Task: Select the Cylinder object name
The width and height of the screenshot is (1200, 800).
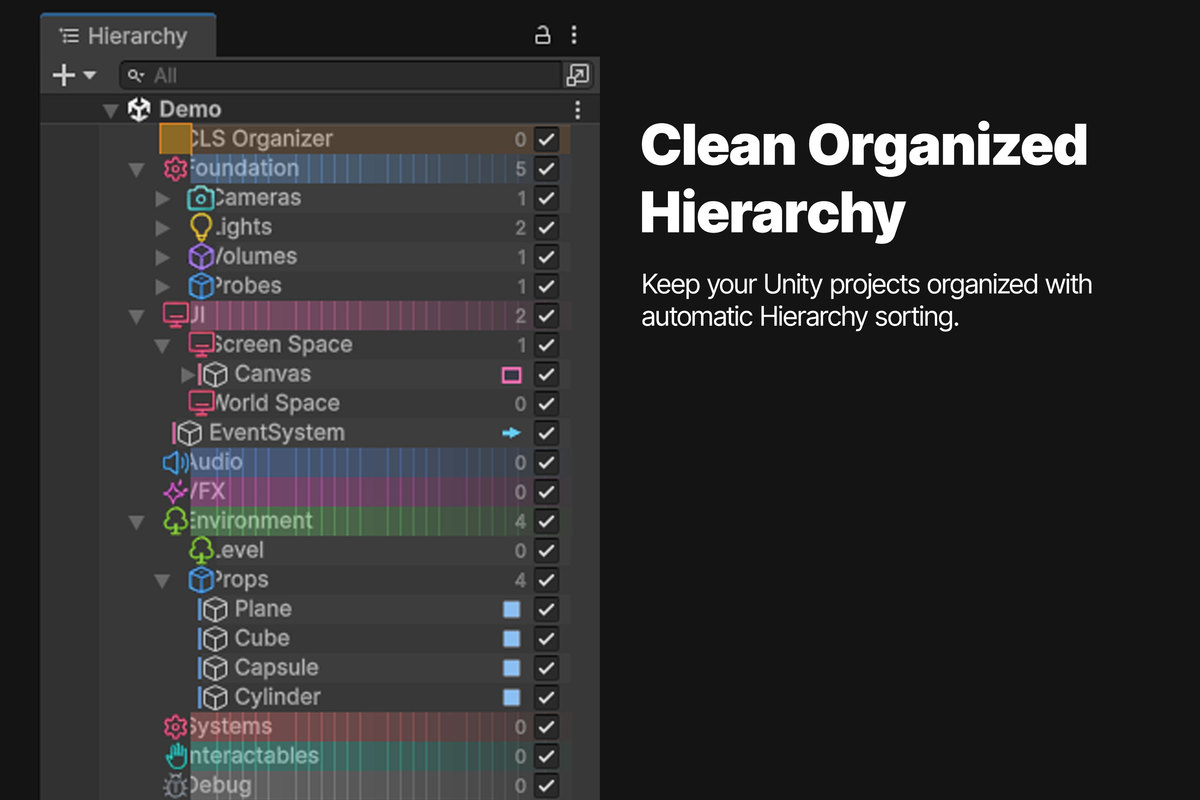Action: click(x=278, y=697)
